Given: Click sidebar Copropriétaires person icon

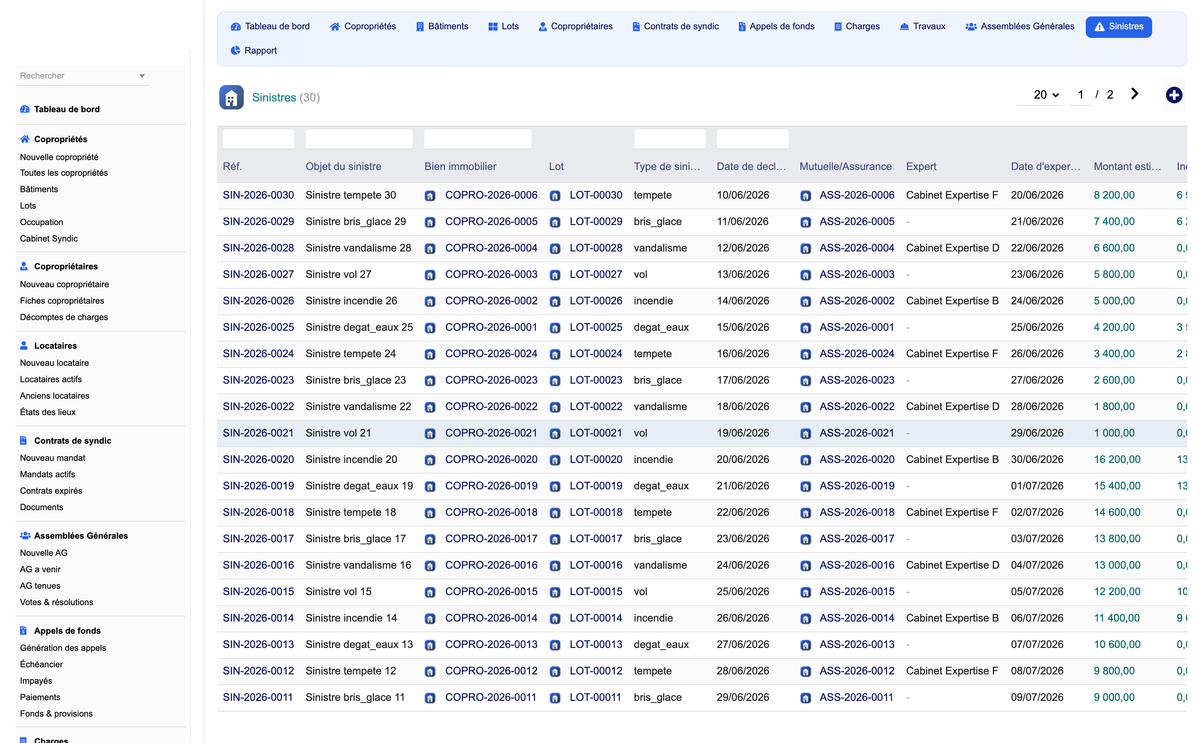Looking at the screenshot, I should 24,266.
